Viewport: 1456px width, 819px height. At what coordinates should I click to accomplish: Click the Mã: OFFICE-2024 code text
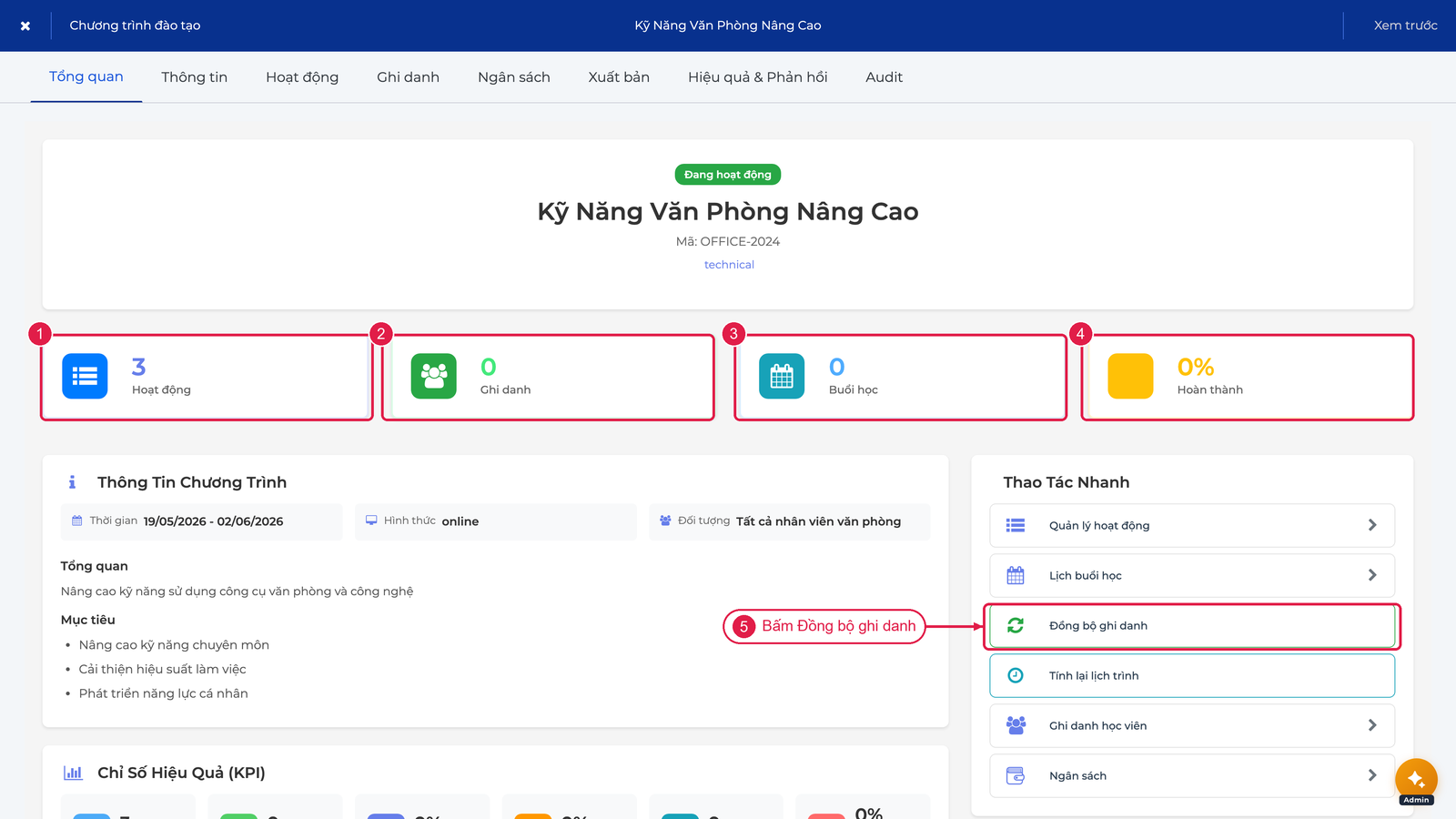[x=728, y=241]
